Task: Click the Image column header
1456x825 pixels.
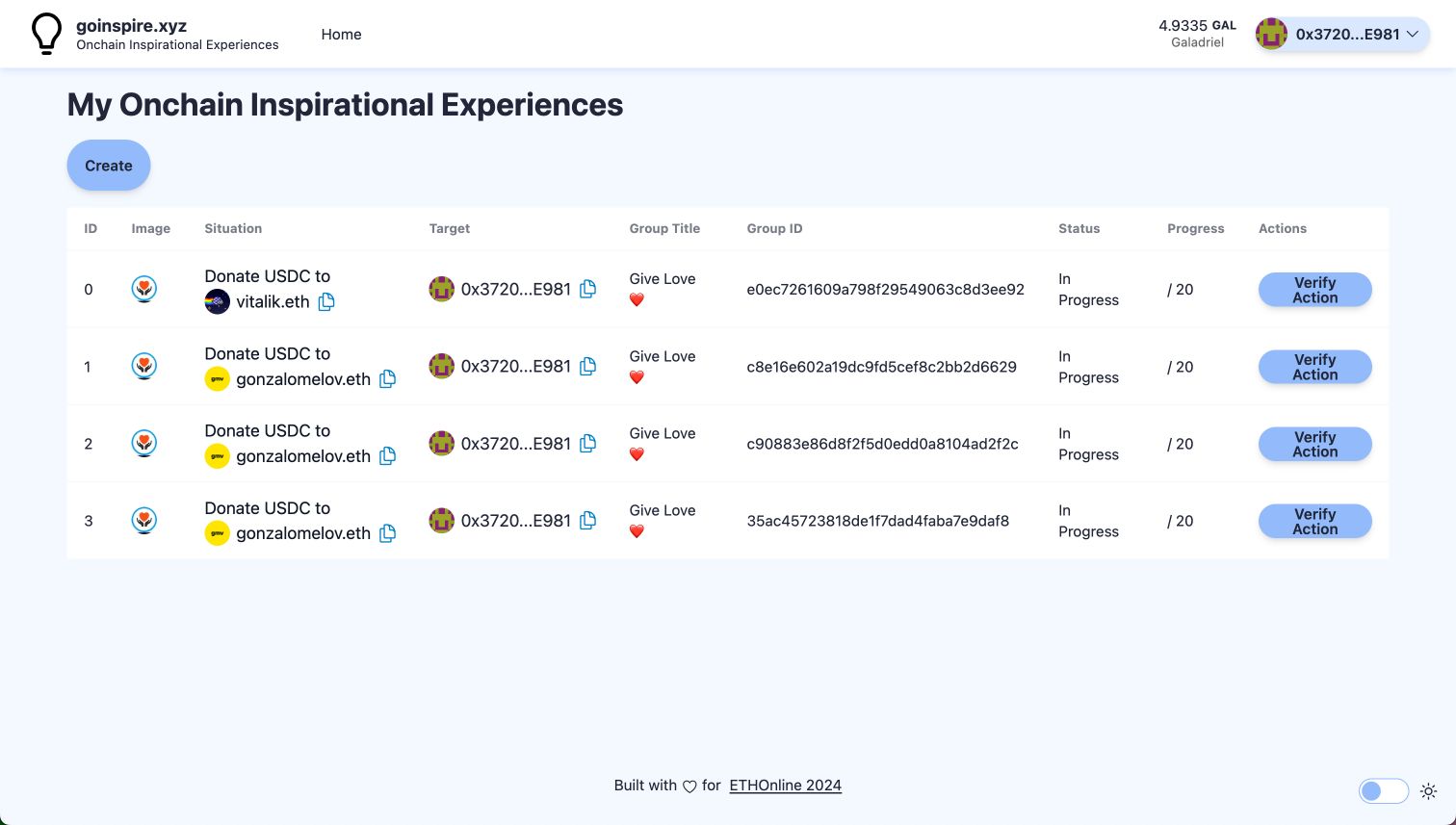Action: [150, 228]
